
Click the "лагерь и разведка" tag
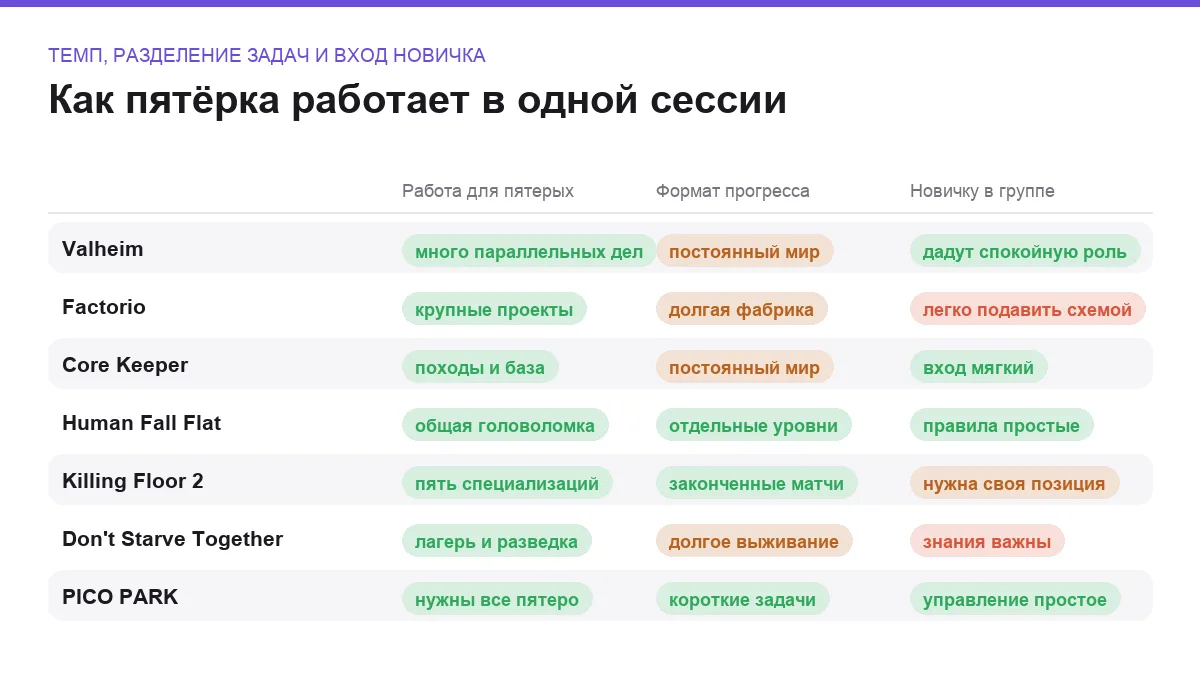pyautogui.click(x=497, y=541)
